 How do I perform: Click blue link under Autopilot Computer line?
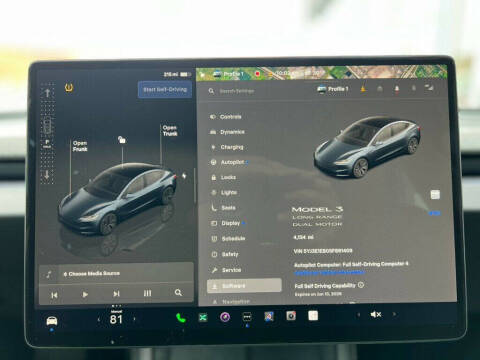click(329, 272)
